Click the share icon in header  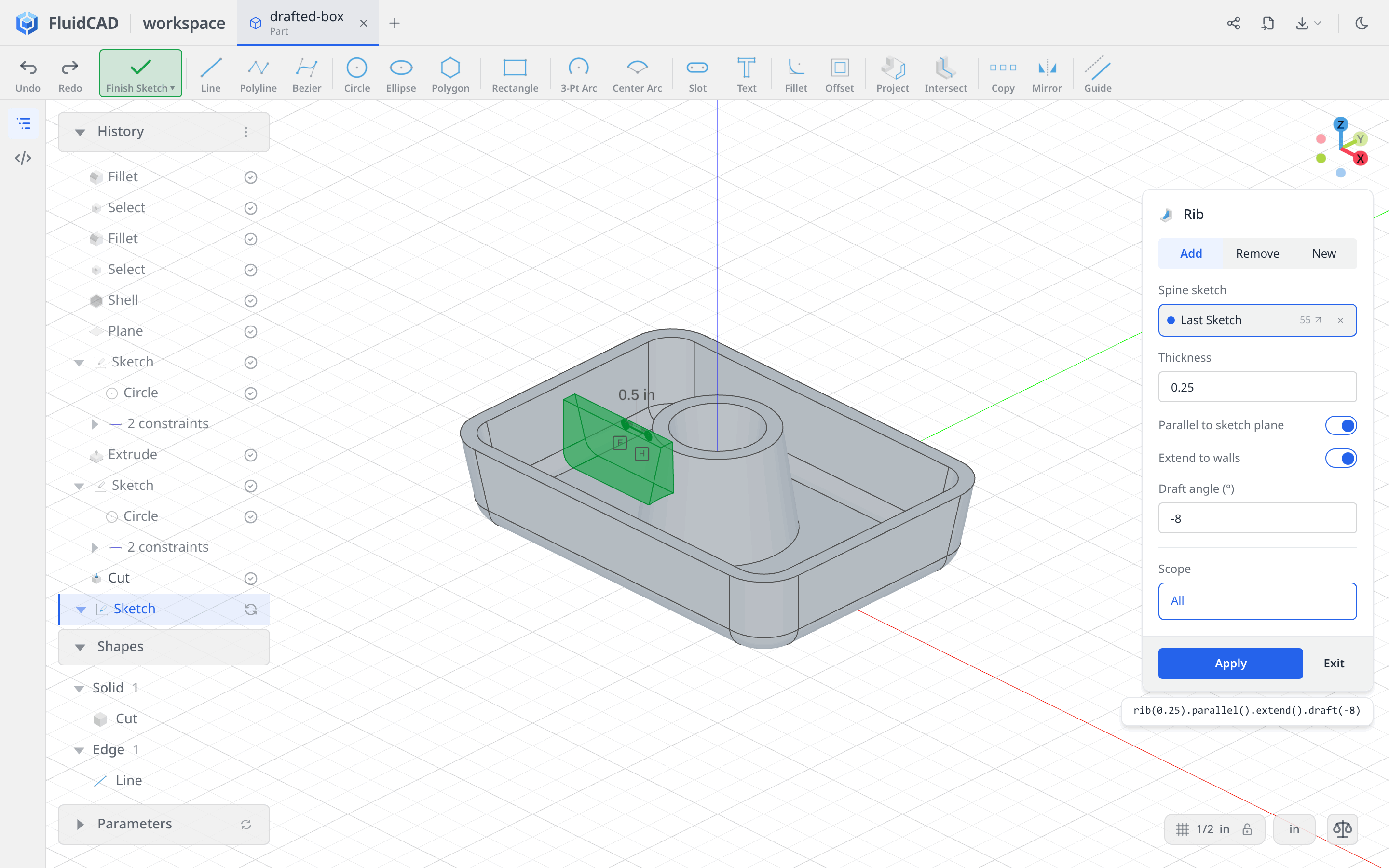coord(1233,23)
